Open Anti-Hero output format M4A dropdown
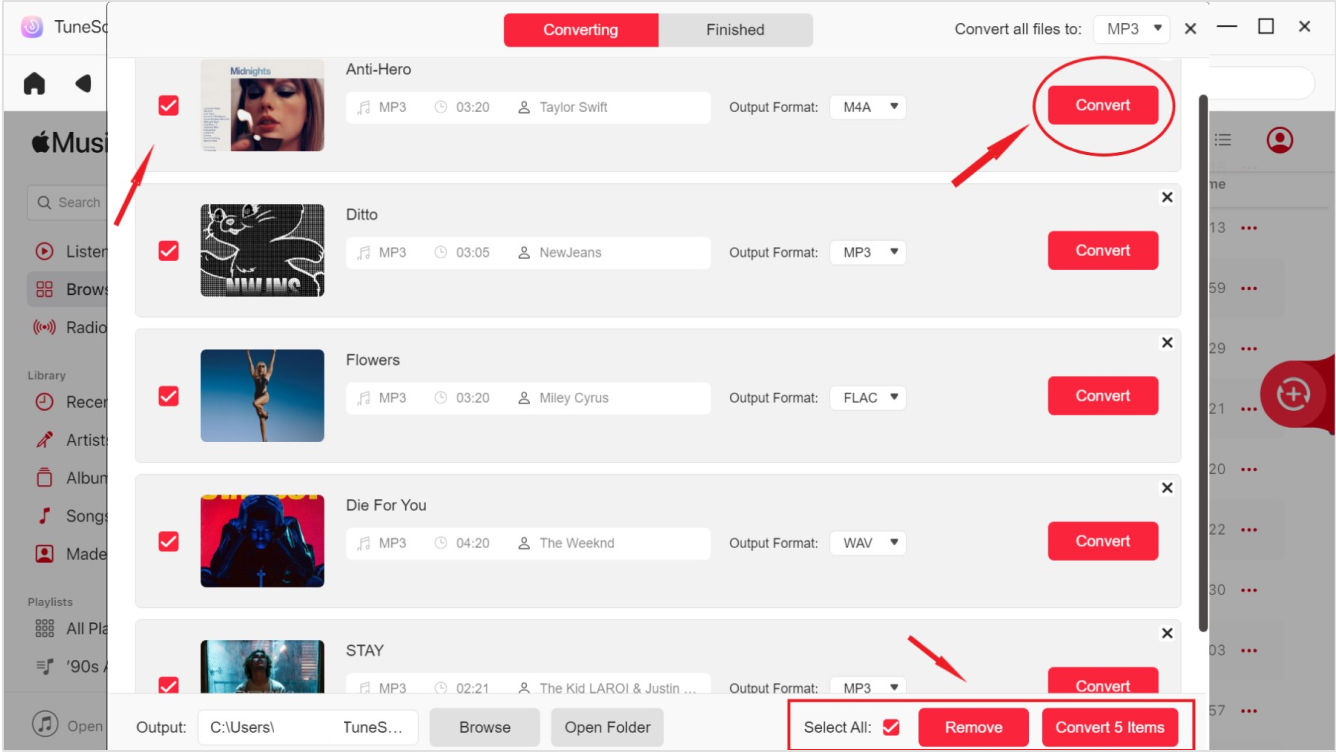 tap(868, 107)
